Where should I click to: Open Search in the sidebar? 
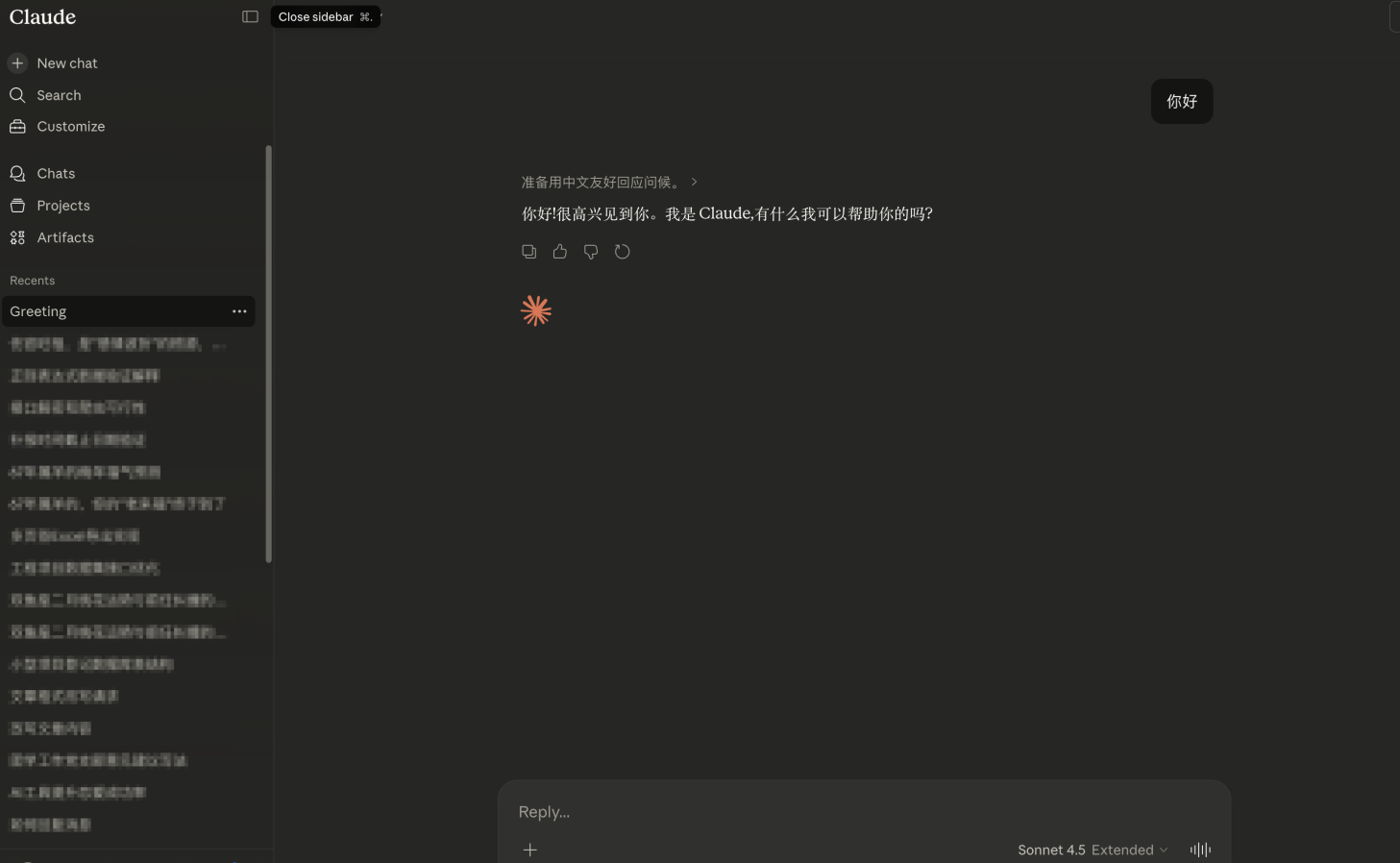click(59, 95)
